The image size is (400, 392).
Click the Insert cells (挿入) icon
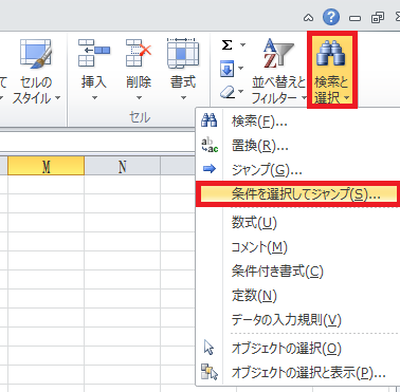(94, 53)
